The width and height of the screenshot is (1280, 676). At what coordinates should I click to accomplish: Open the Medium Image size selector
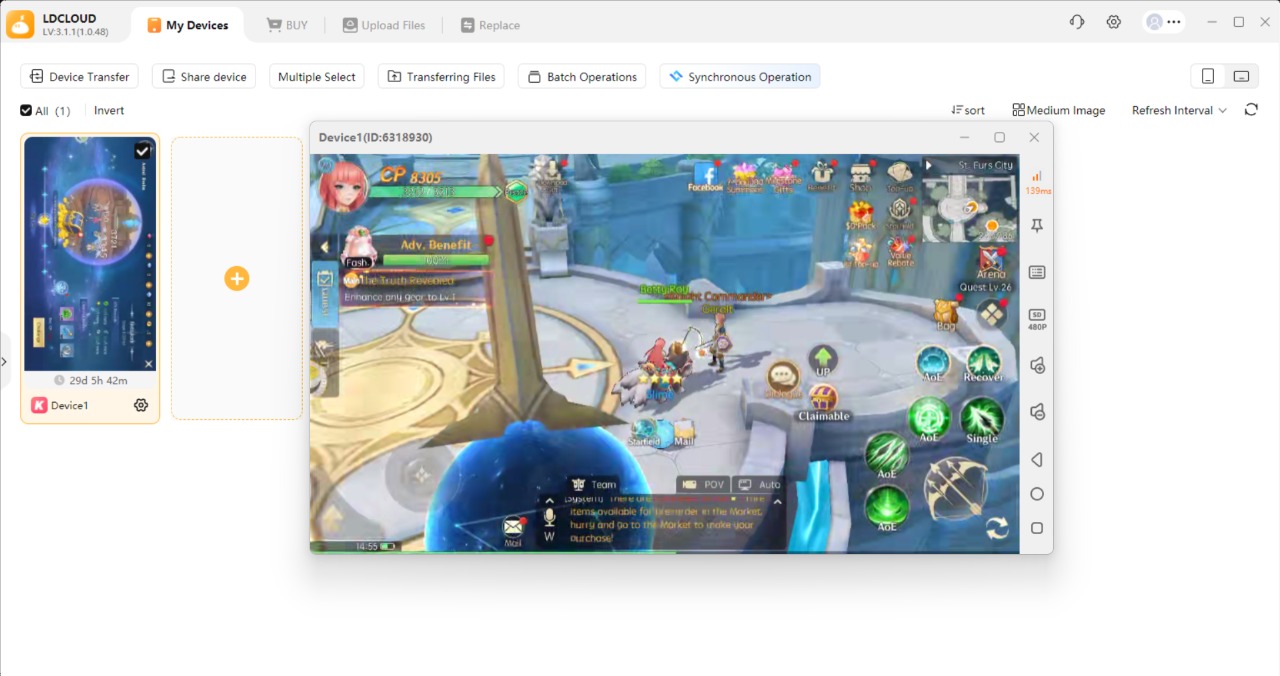coord(1059,111)
